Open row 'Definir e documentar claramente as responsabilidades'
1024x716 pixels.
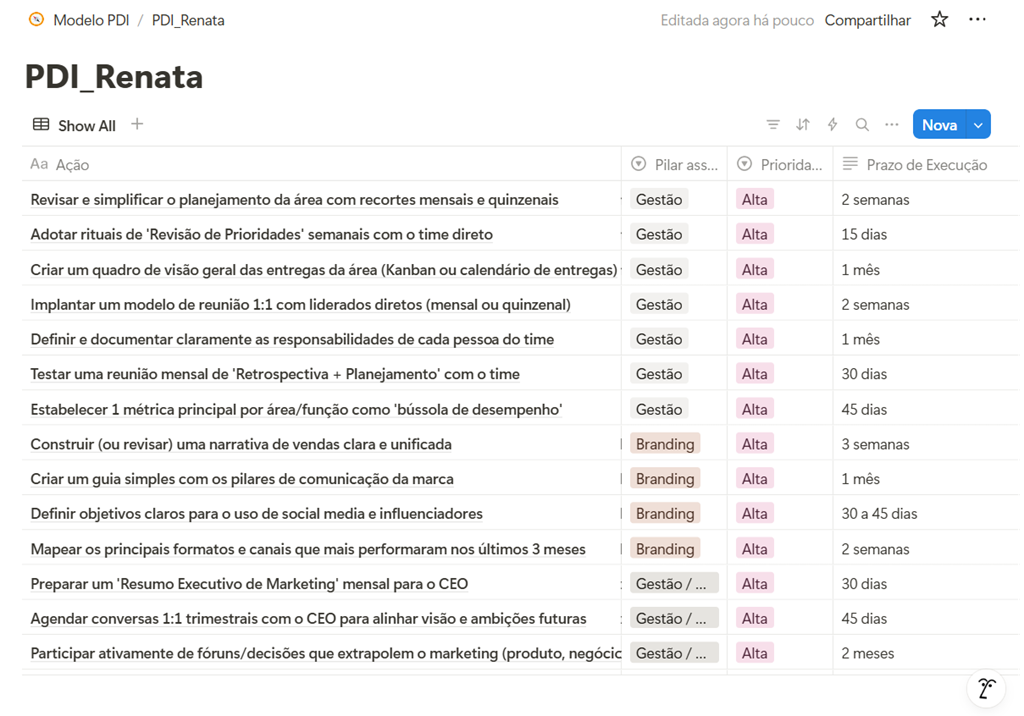[x=292, y=339]
